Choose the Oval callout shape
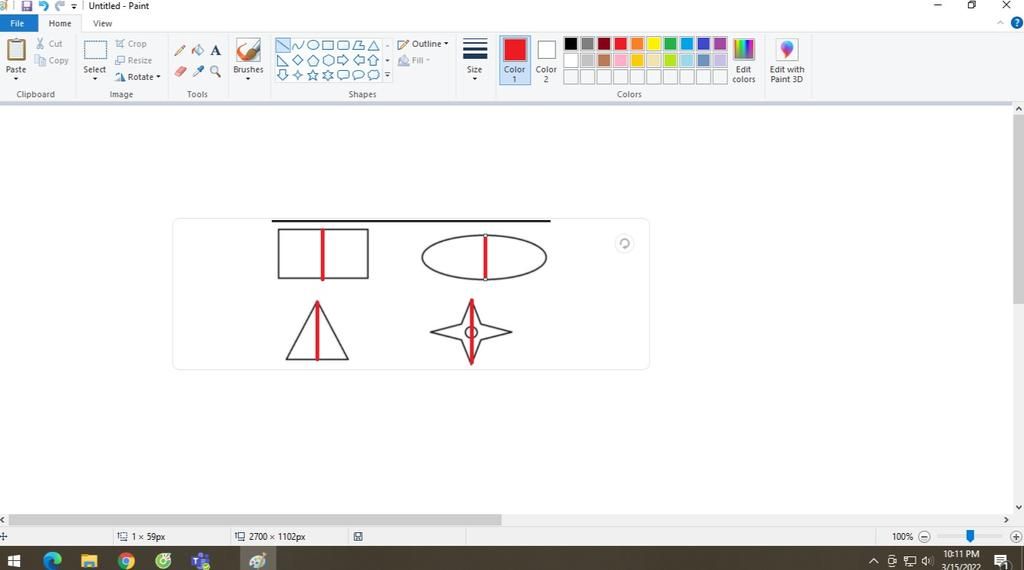Image resolution: width=1024 pixels, height=570 pixels. click(358, 75)
